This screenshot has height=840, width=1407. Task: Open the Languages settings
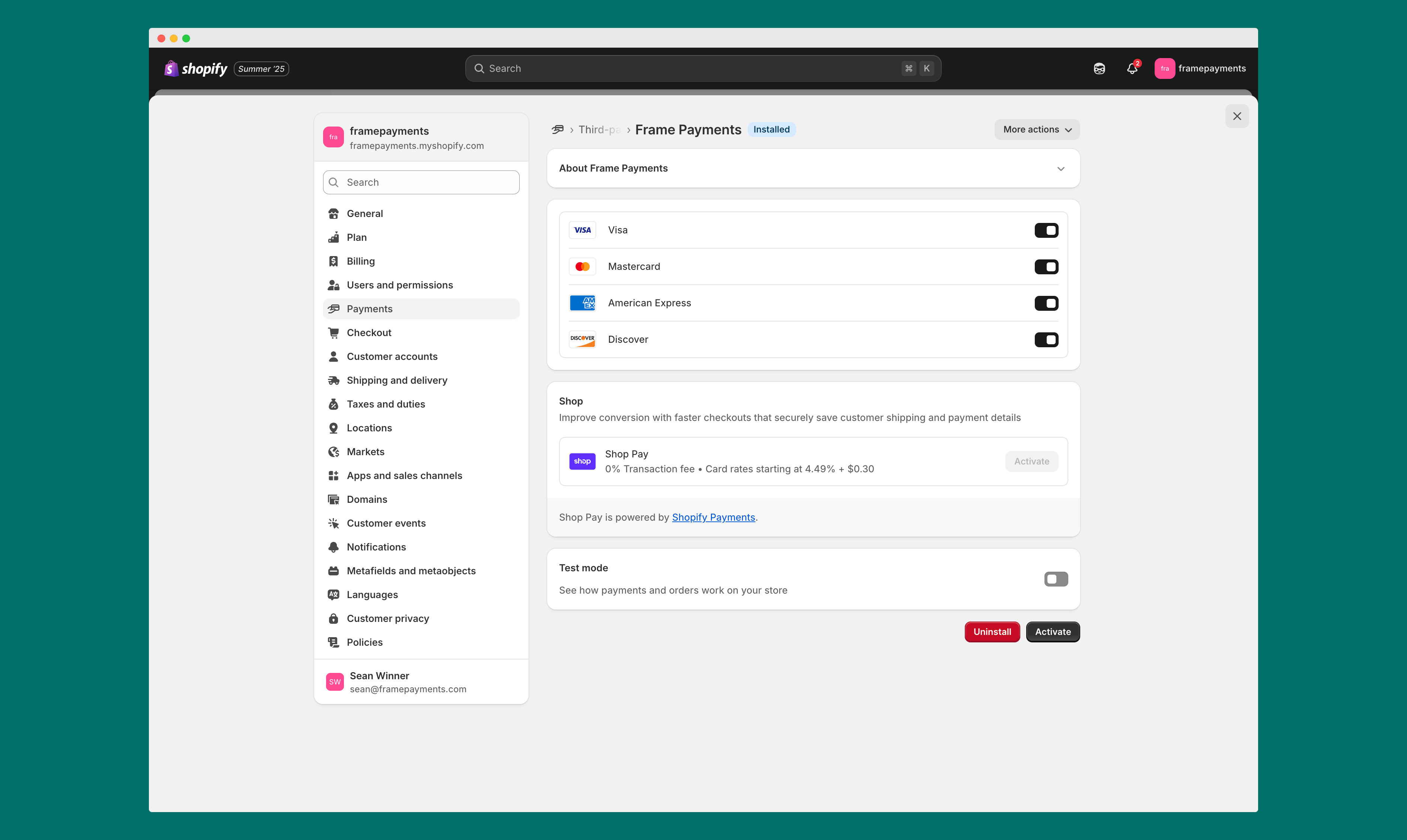pyautogui.click(x=421, y=594)
